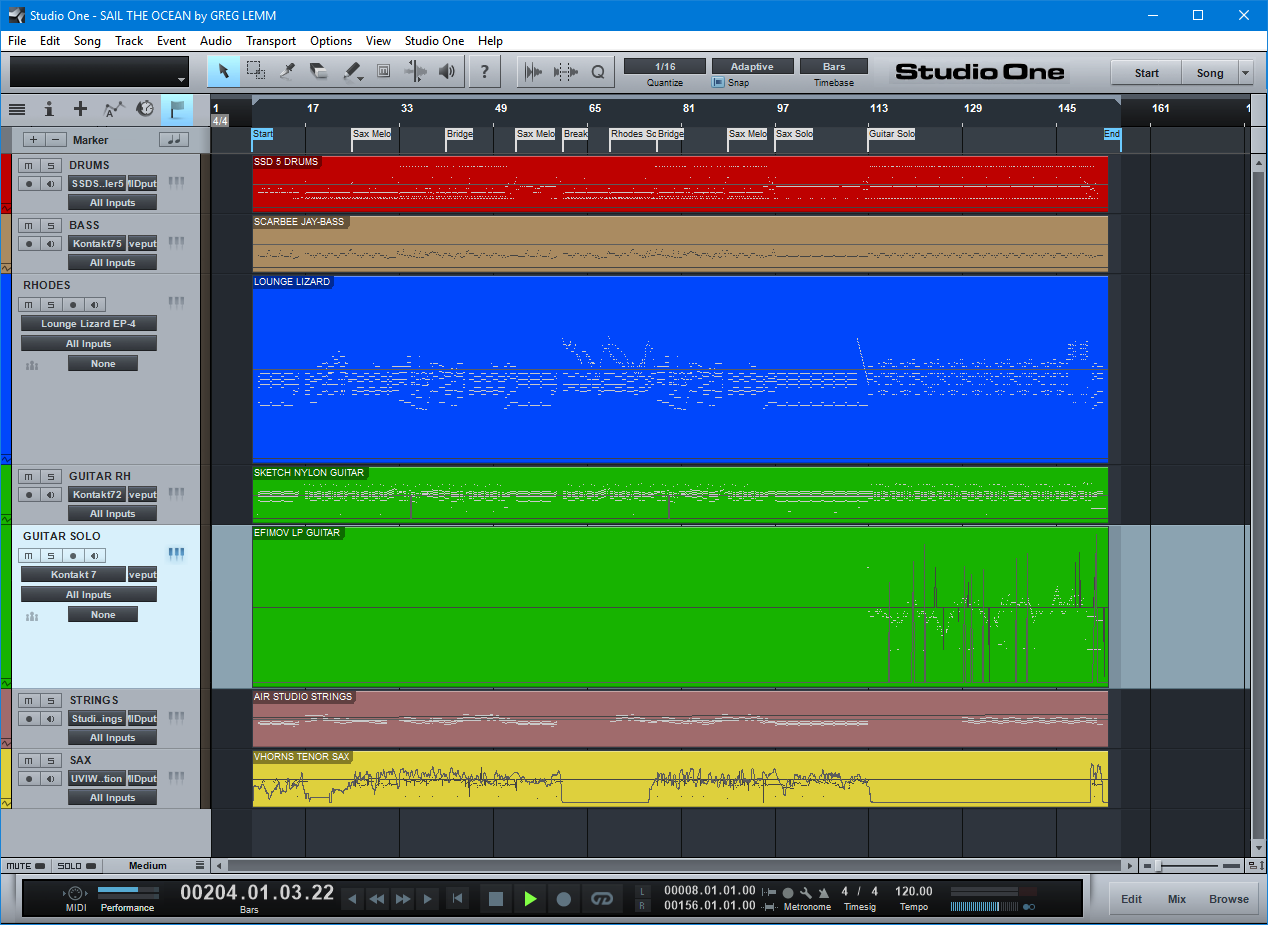Click the Guitar Solo marker
Screen dimensions: 1268x925
point(892,134)
